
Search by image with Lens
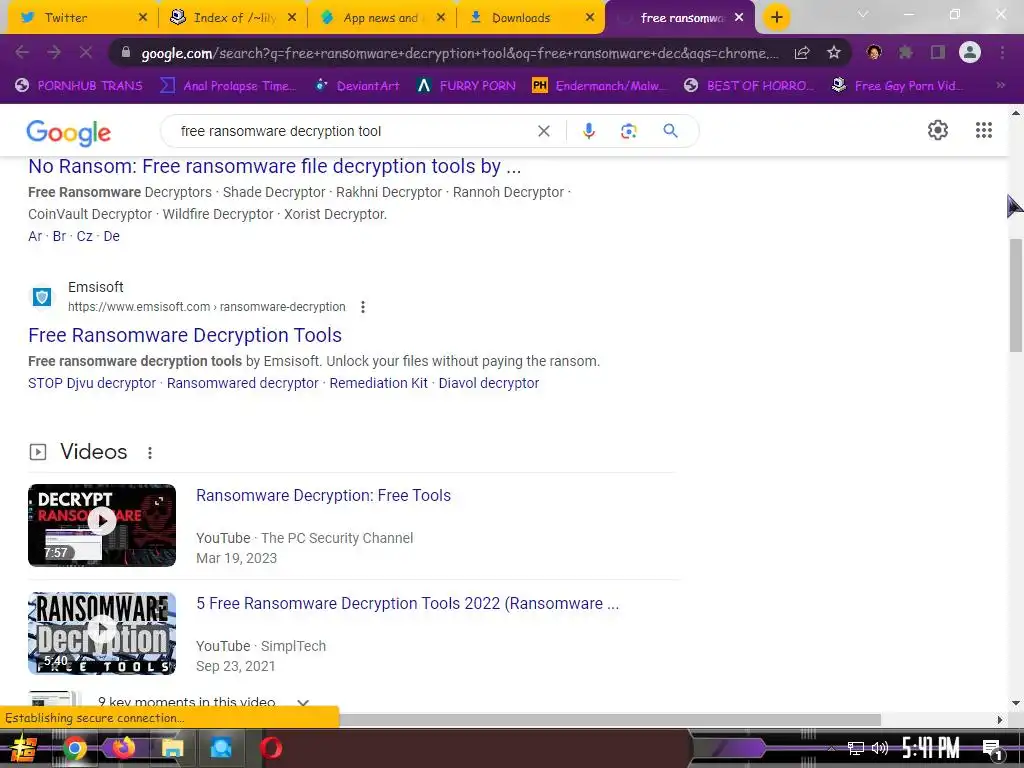point(628,131)
